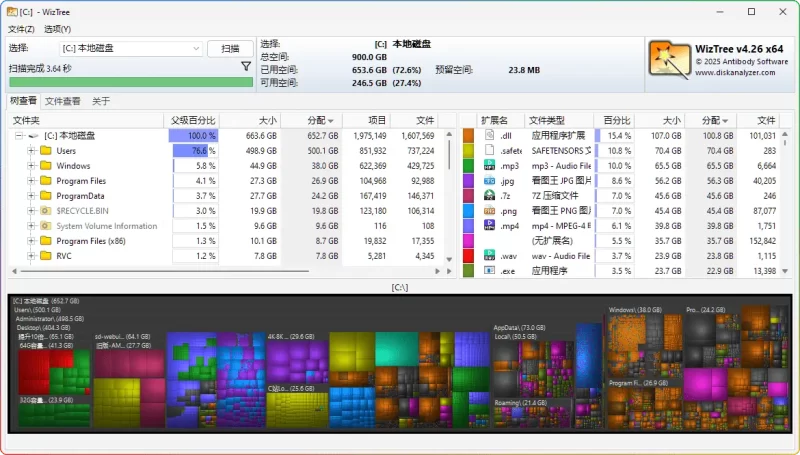Click the 101,031 file count cell
This screenshot has width=800, height=455.
(762, 136)
